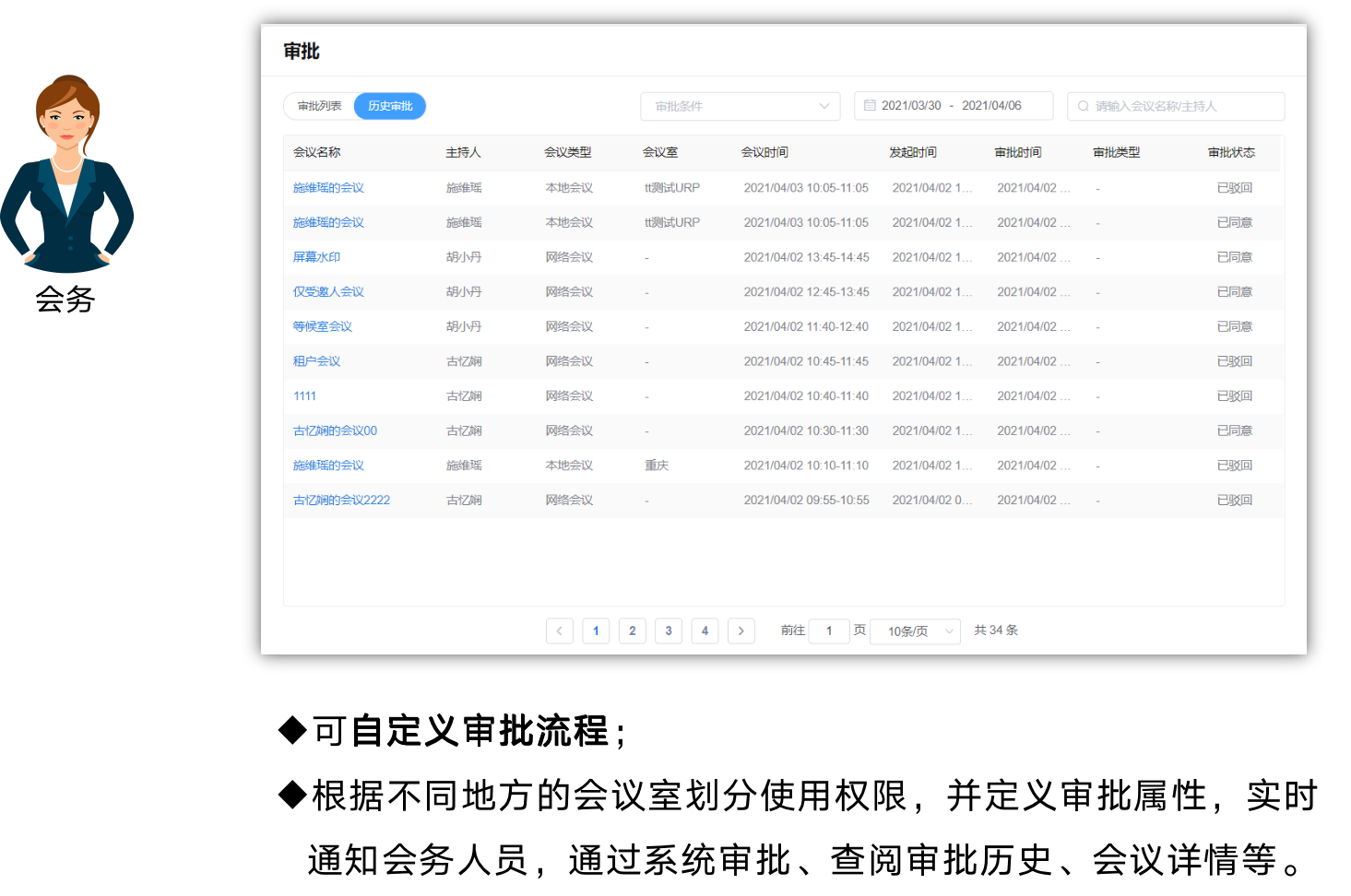Click the go-to page number input
The image size is (1351, 896).
828,631
